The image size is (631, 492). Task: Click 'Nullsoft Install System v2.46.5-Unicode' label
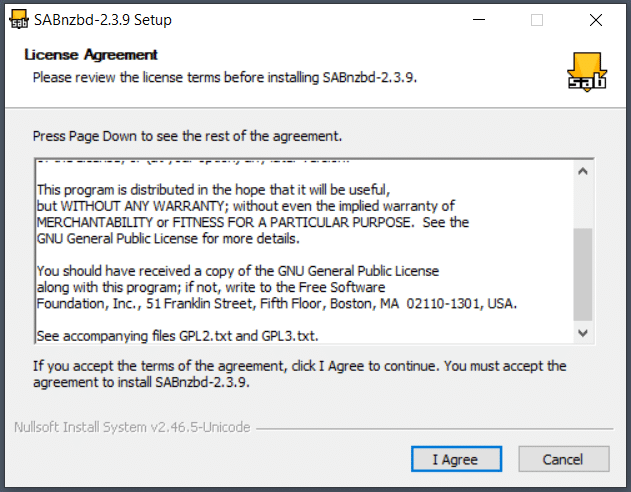tap(132, 427)
